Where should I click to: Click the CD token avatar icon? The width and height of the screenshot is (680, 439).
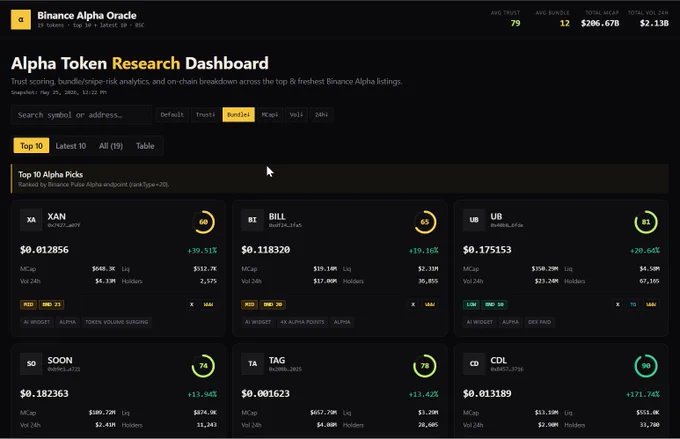pyautogui.click(x=474, y=364)
